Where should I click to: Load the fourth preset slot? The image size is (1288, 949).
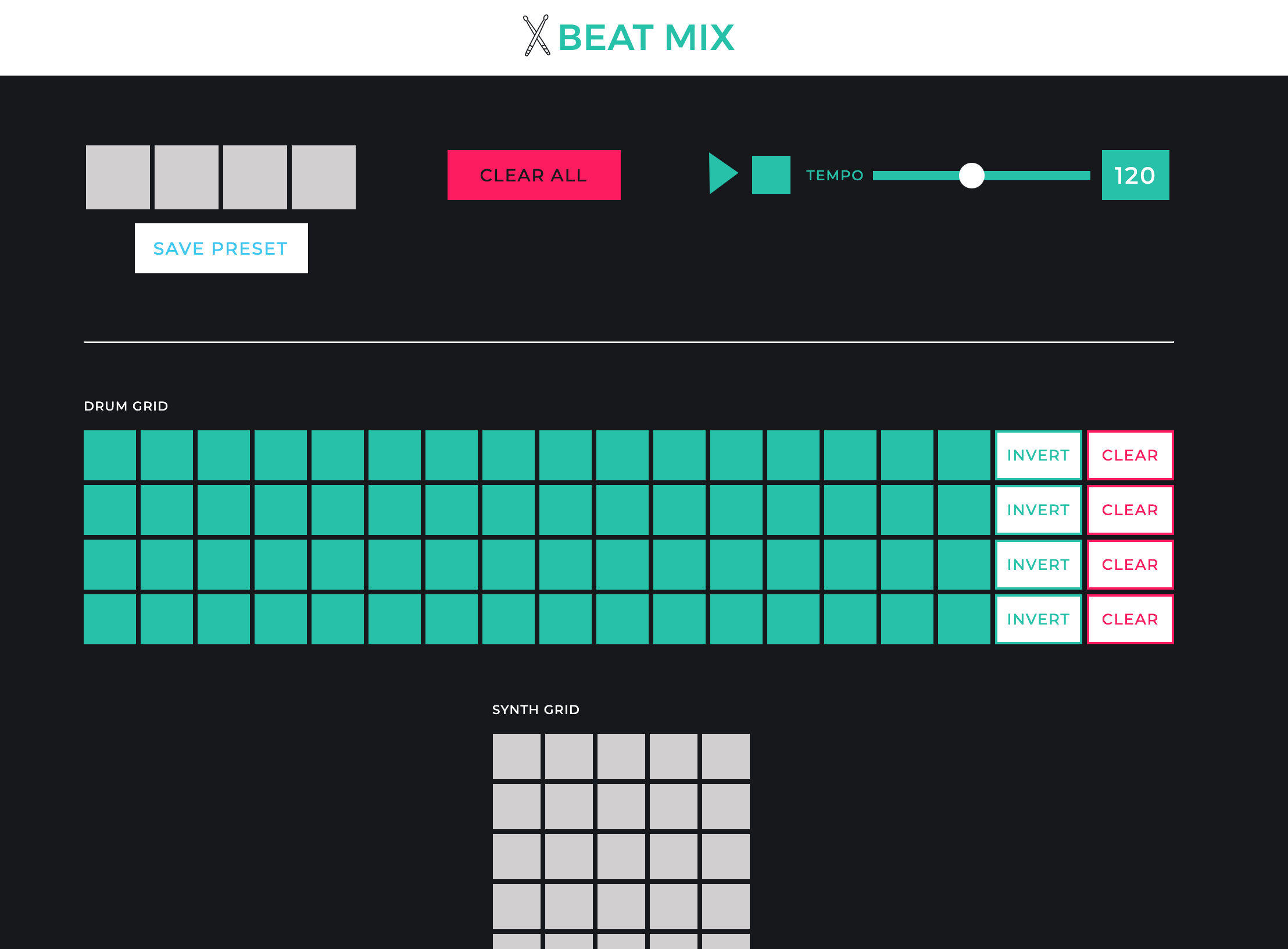(x=324, y=177)
